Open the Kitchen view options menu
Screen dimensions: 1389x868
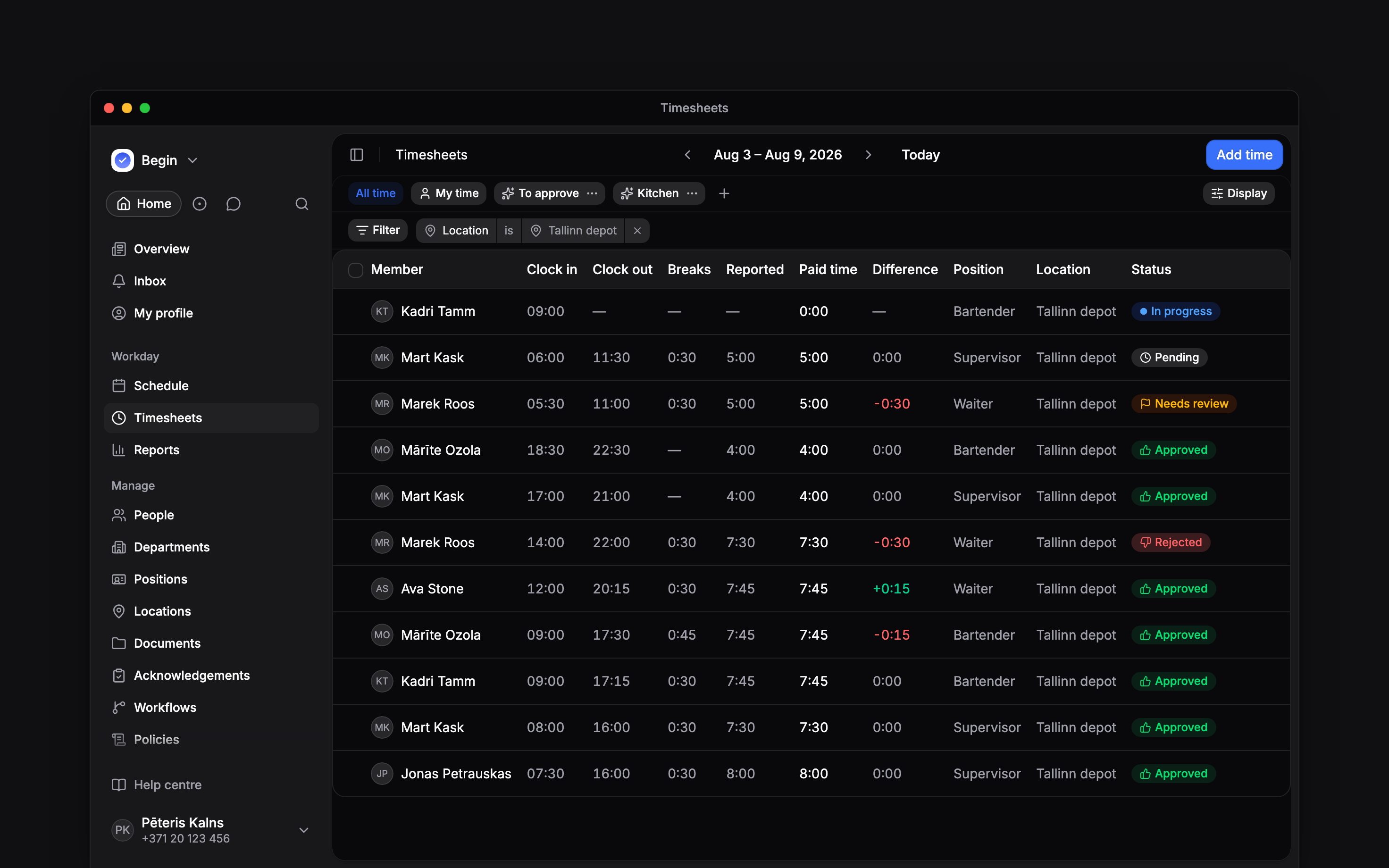(692, 193)
